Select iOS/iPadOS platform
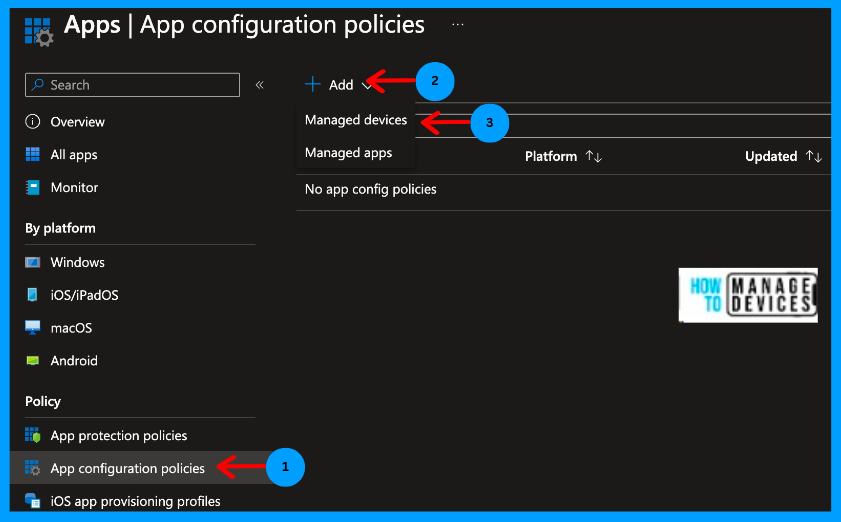The image size is (841, 522). coord(84,295)
